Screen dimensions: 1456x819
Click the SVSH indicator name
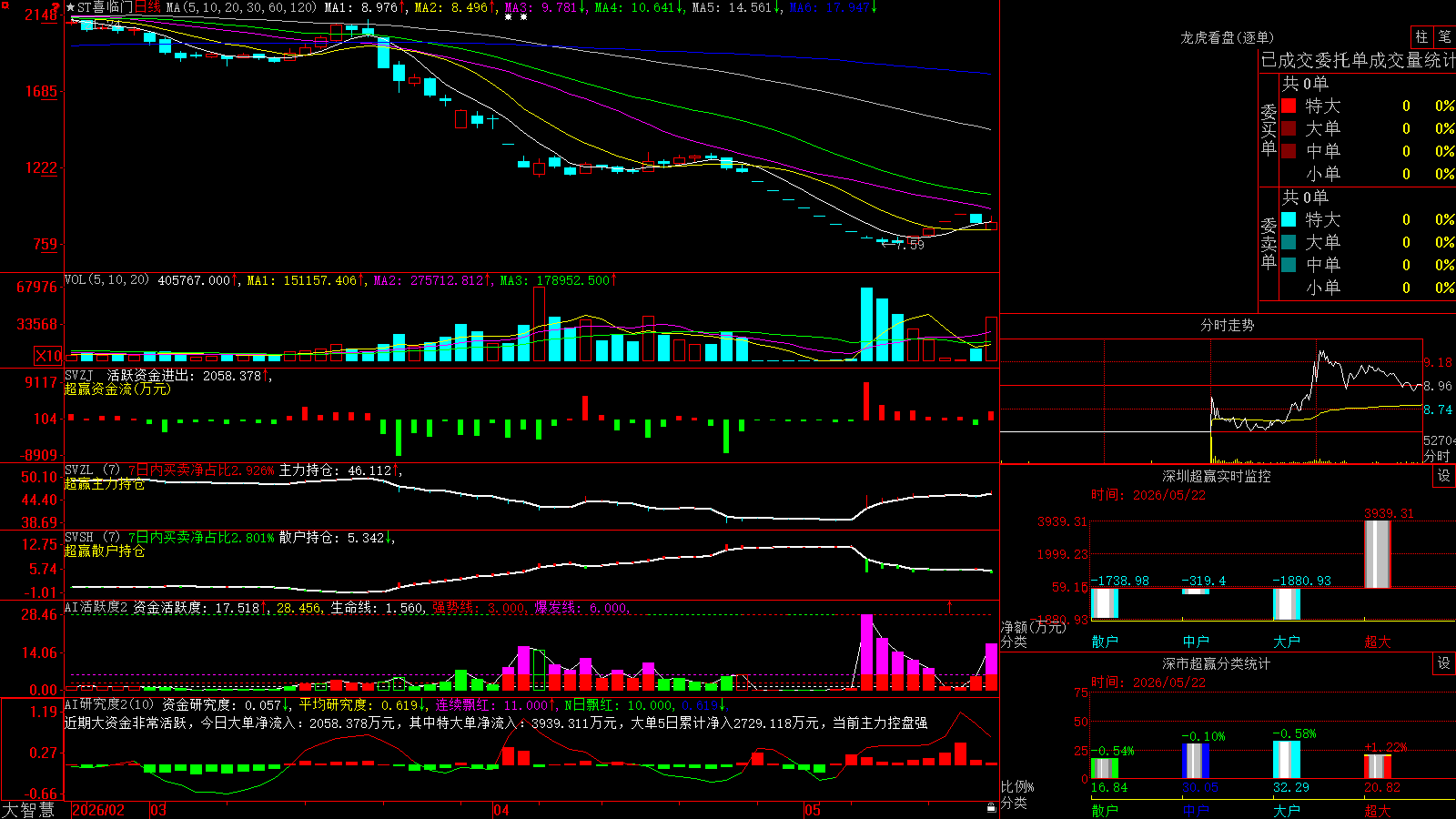click(79, 537)
